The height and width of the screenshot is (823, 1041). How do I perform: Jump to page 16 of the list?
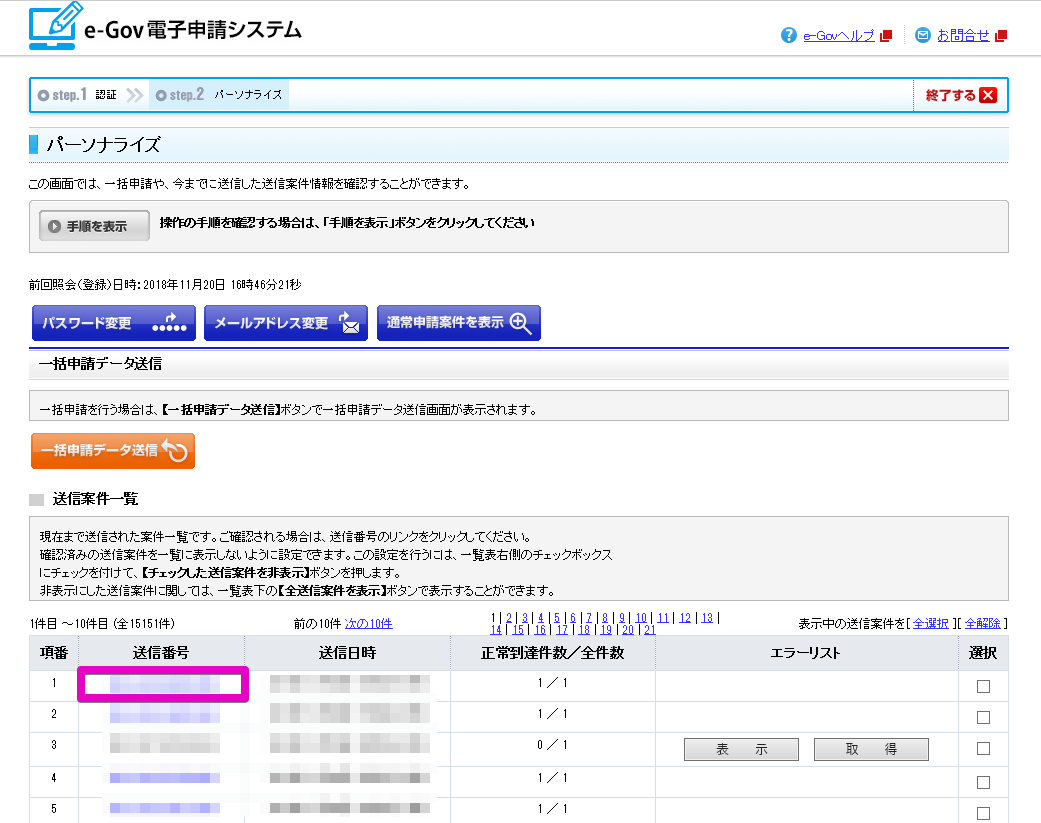tap(540, 630)
